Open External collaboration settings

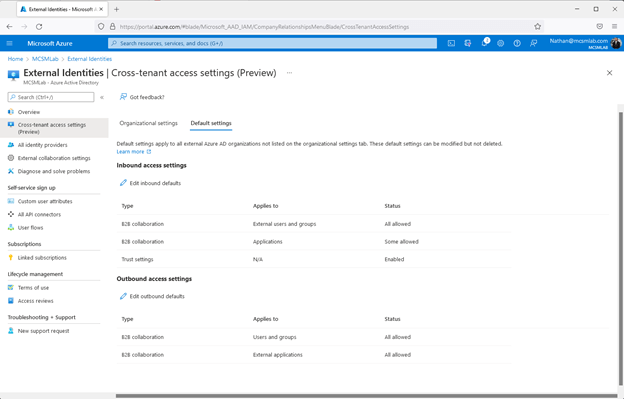pyautogui.click(x=54, y=158)
